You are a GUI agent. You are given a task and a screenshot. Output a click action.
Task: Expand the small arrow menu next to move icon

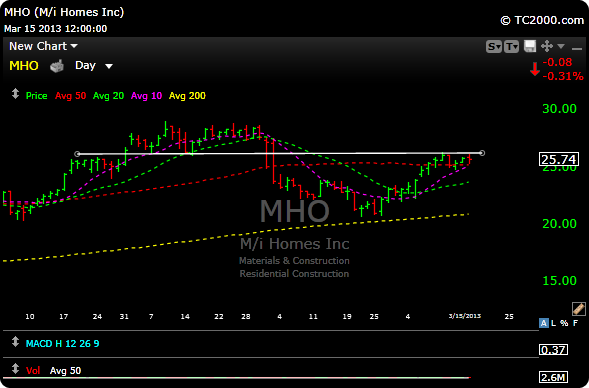[x=561, y=46]
